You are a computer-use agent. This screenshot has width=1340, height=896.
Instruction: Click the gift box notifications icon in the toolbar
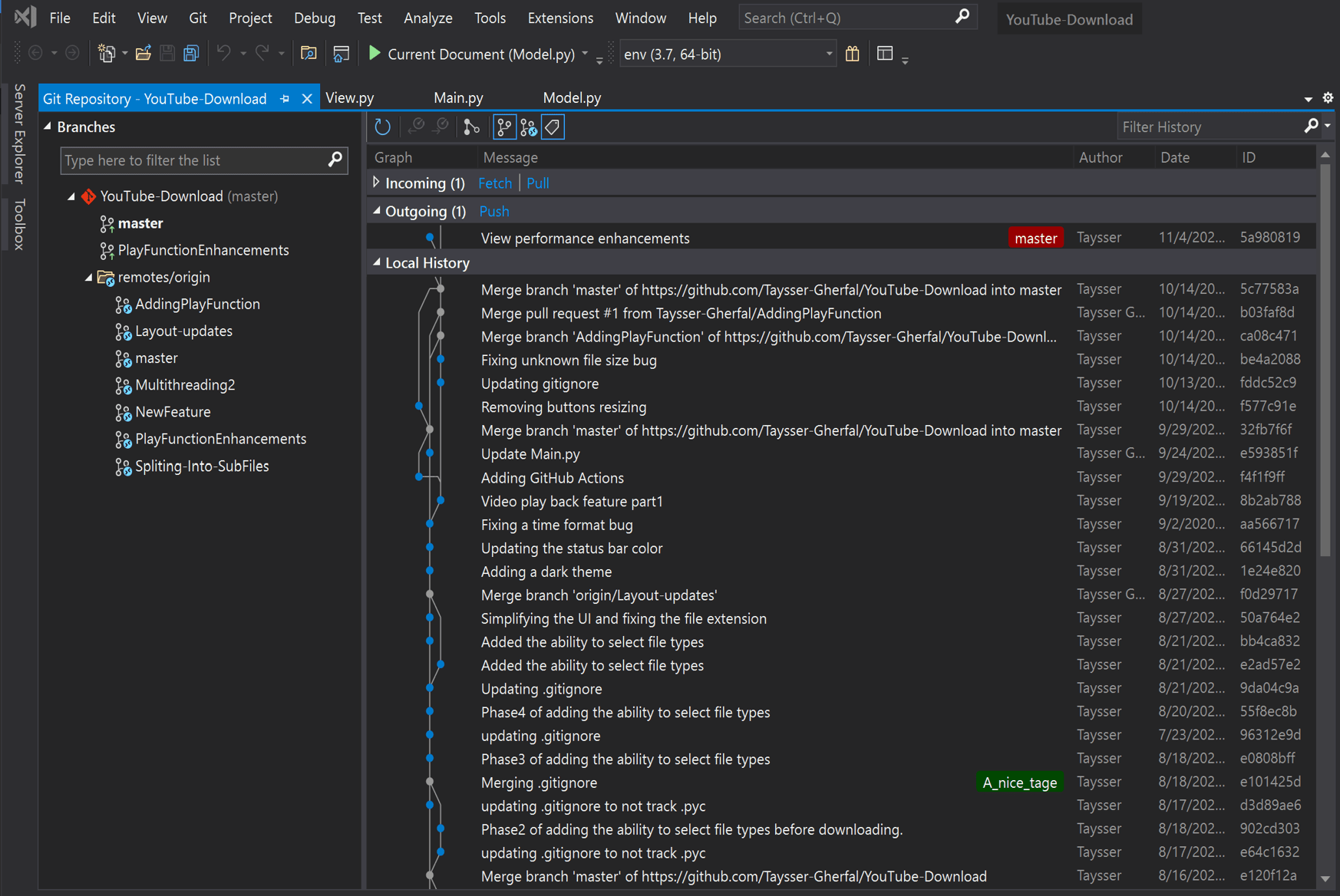point(852,54)
